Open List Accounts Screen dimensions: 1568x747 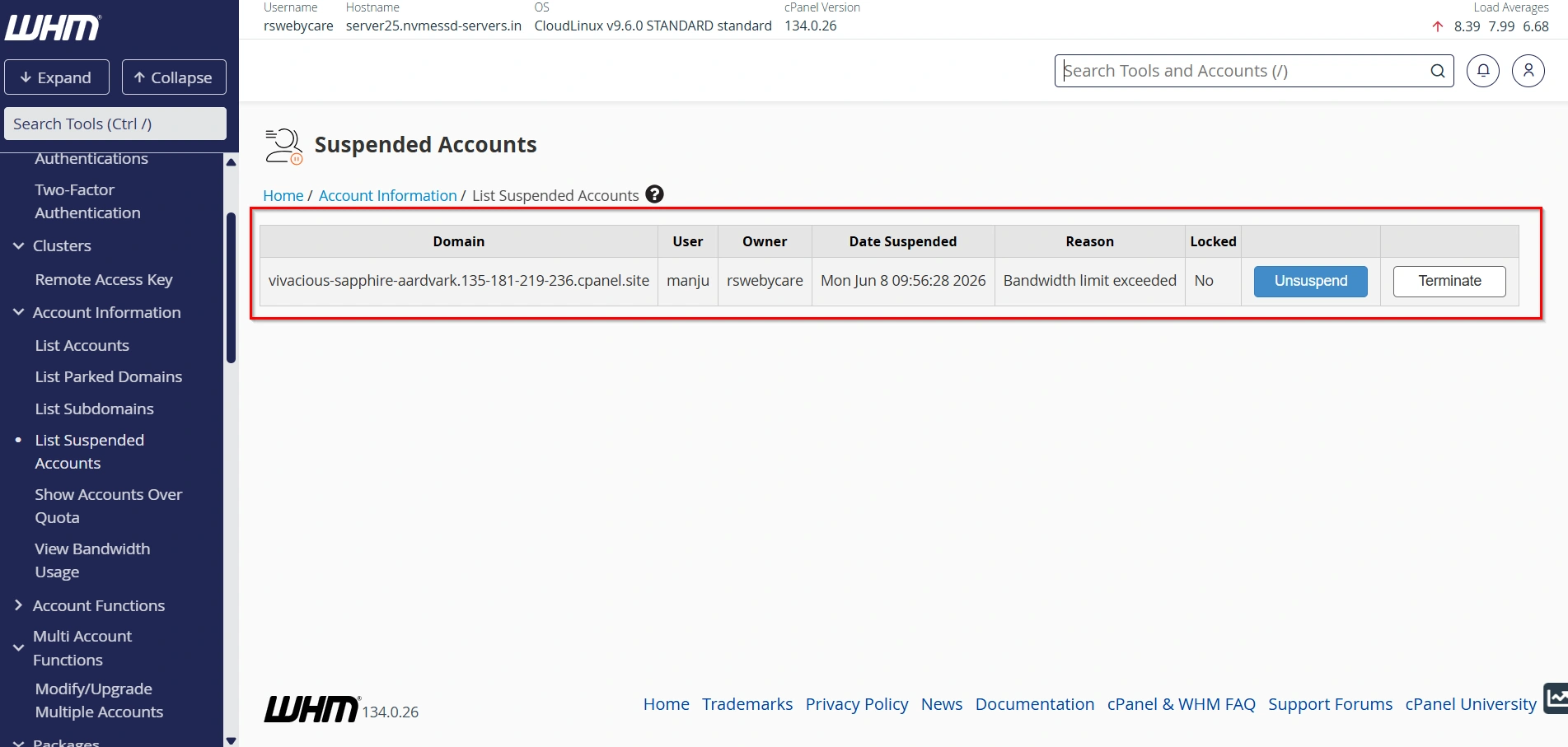(82, 345)
